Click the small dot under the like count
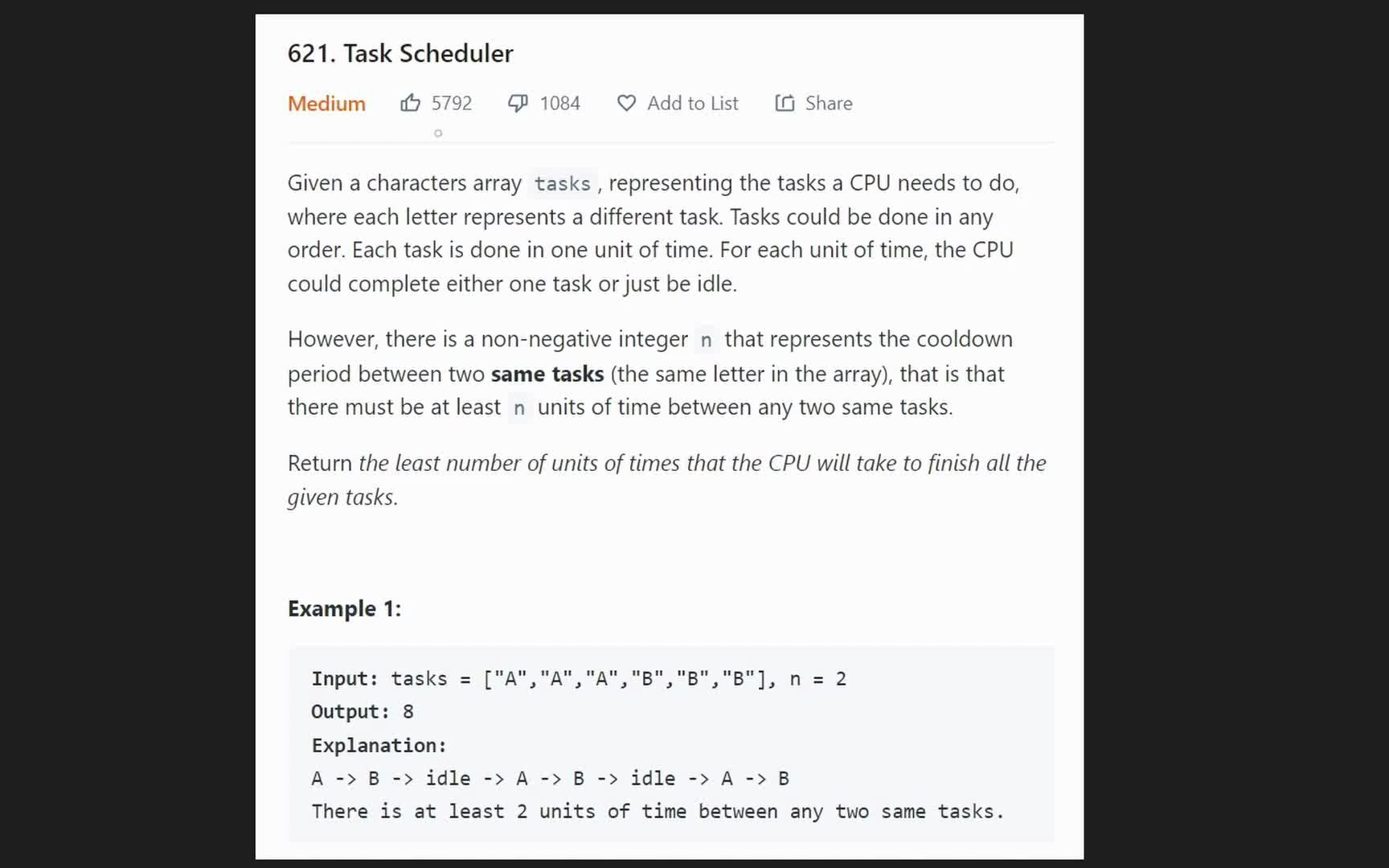Image resolution: width=1389 pixels, height=868 pixels. pos(438,133)
